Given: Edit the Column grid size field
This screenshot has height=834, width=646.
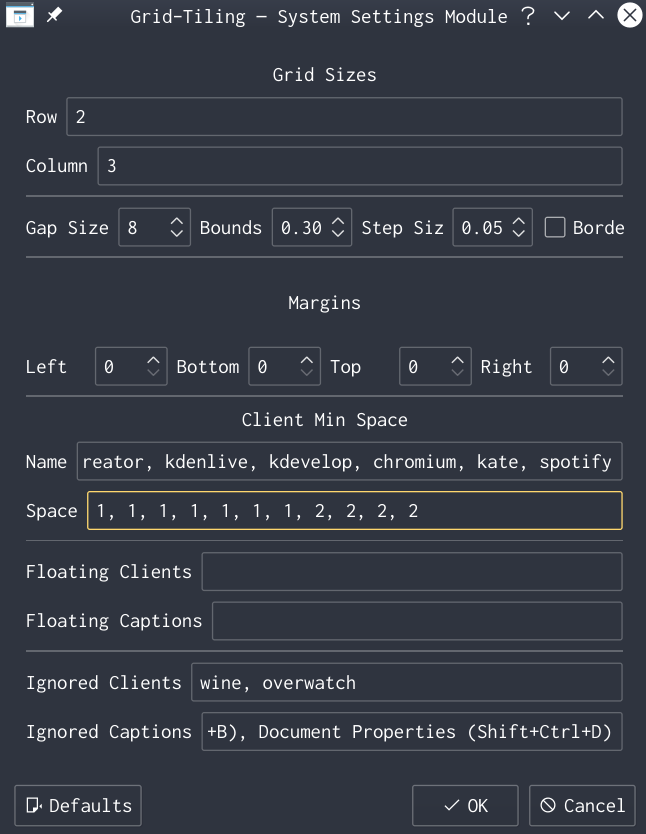Looking at the screenshot, I should [359, 166].
